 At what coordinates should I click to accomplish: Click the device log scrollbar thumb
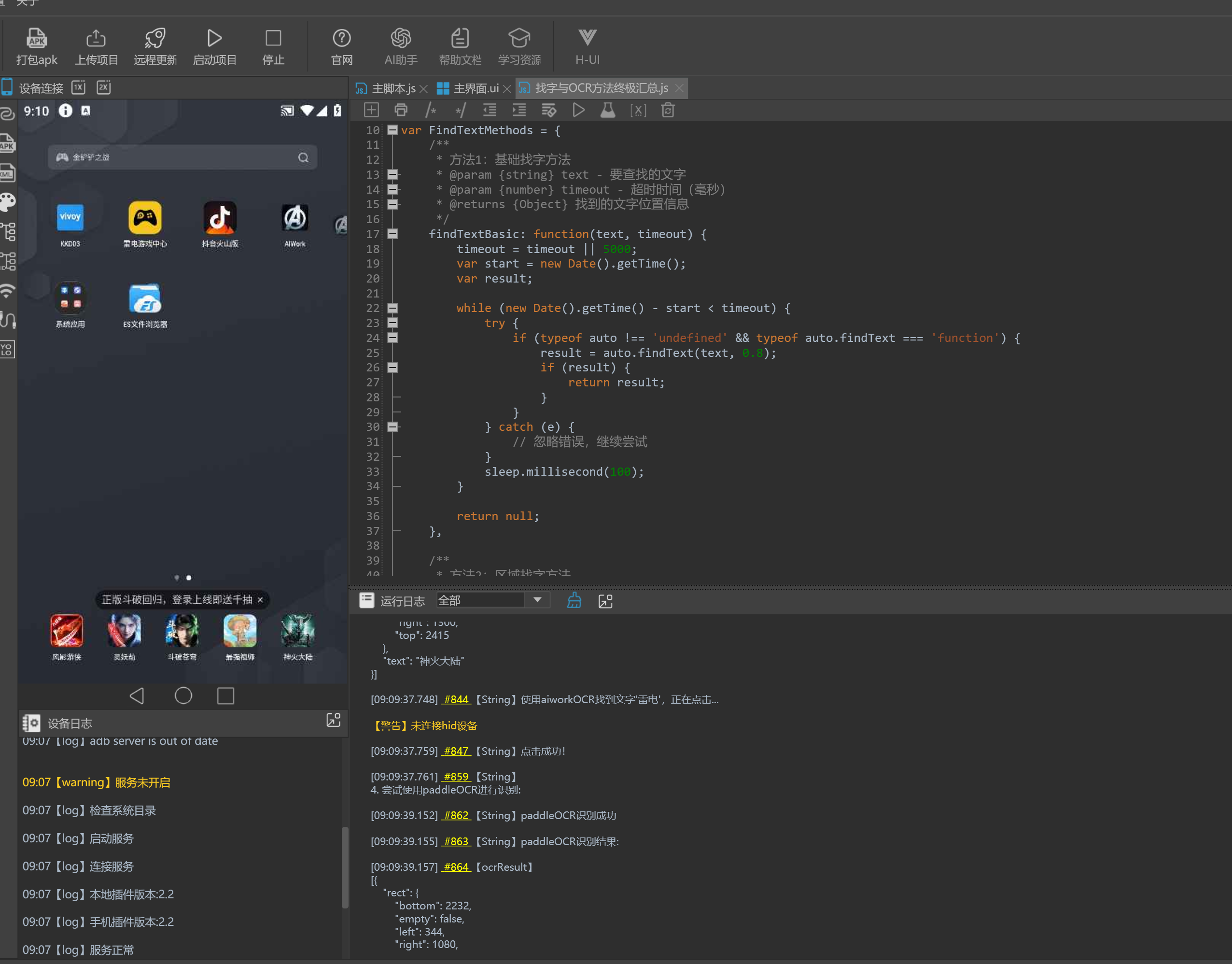345,867
